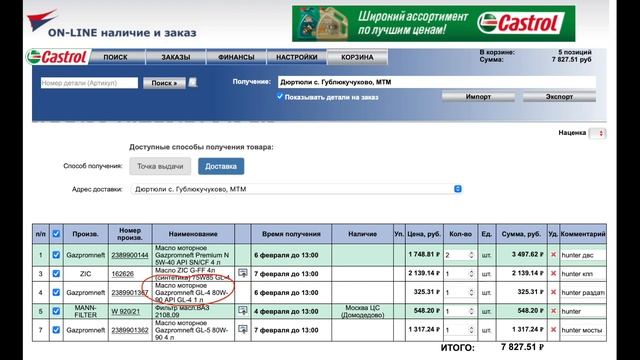The height and width of the screenshot is (360, 640).
Task: Click the Экспорт button
Action: [x=559, y=97]
